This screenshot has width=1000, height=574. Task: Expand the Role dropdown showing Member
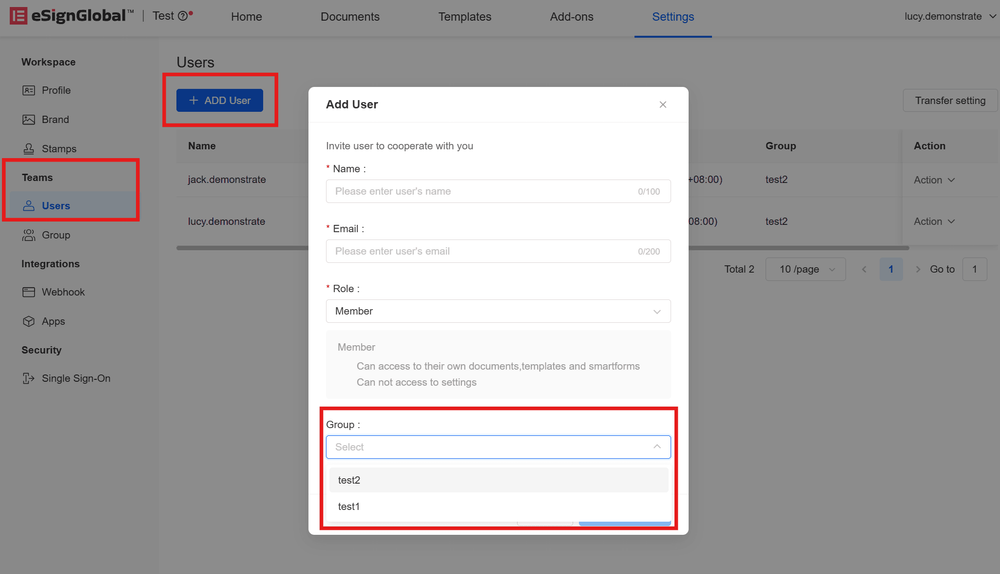(x=497, y=311)
